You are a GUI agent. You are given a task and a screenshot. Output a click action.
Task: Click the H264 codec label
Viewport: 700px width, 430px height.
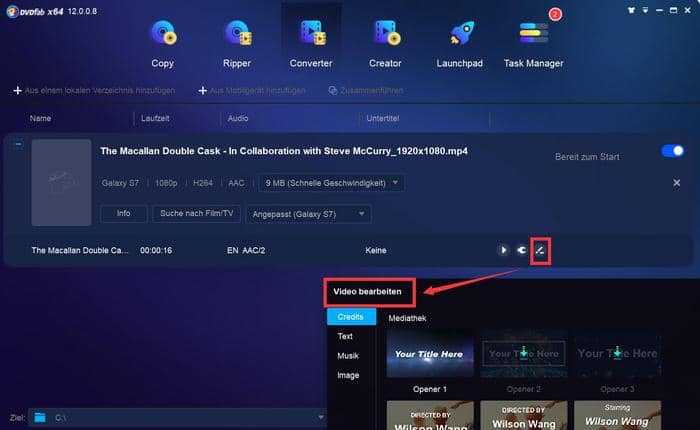tap(203, 183)
